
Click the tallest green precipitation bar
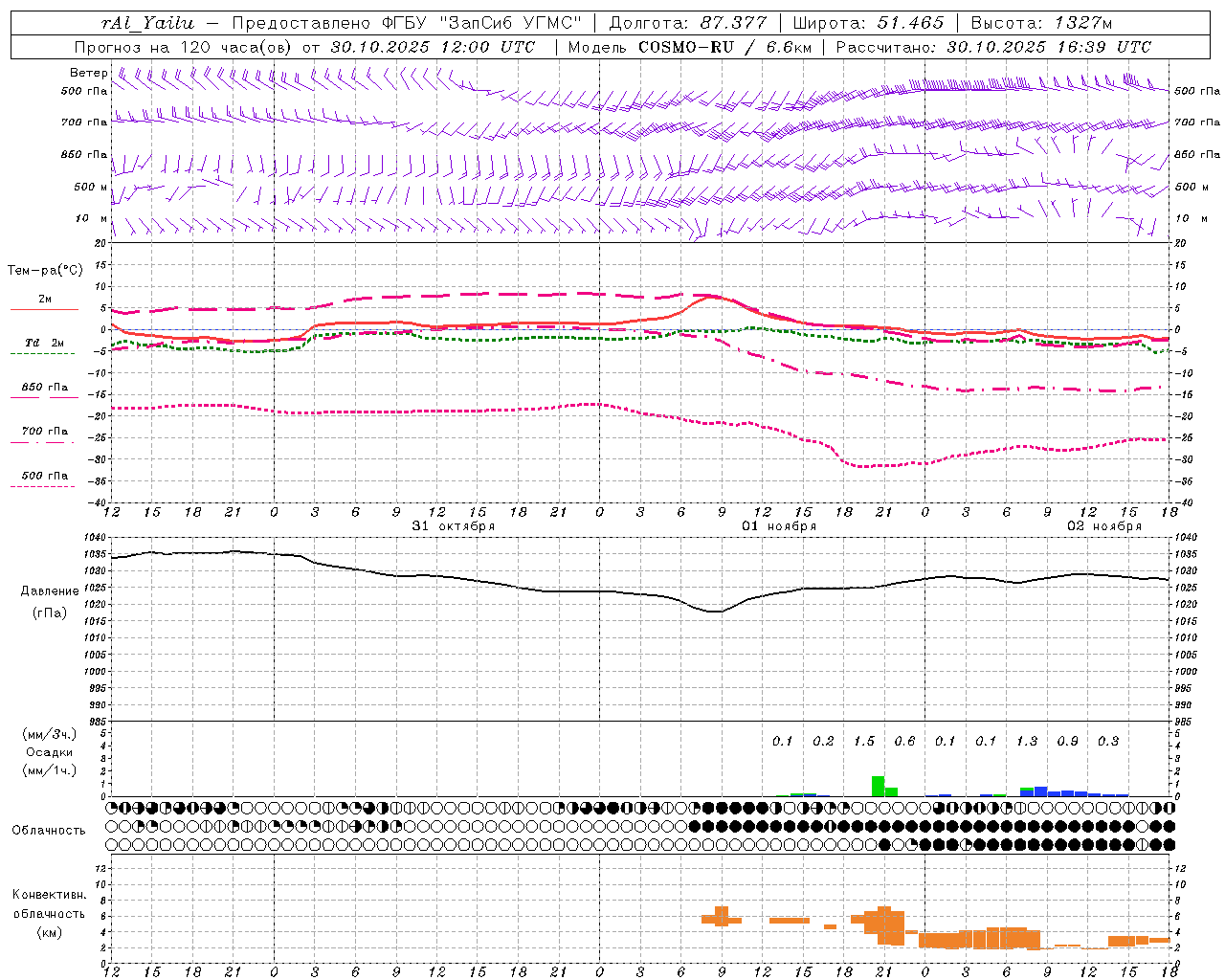click(878, 787)
